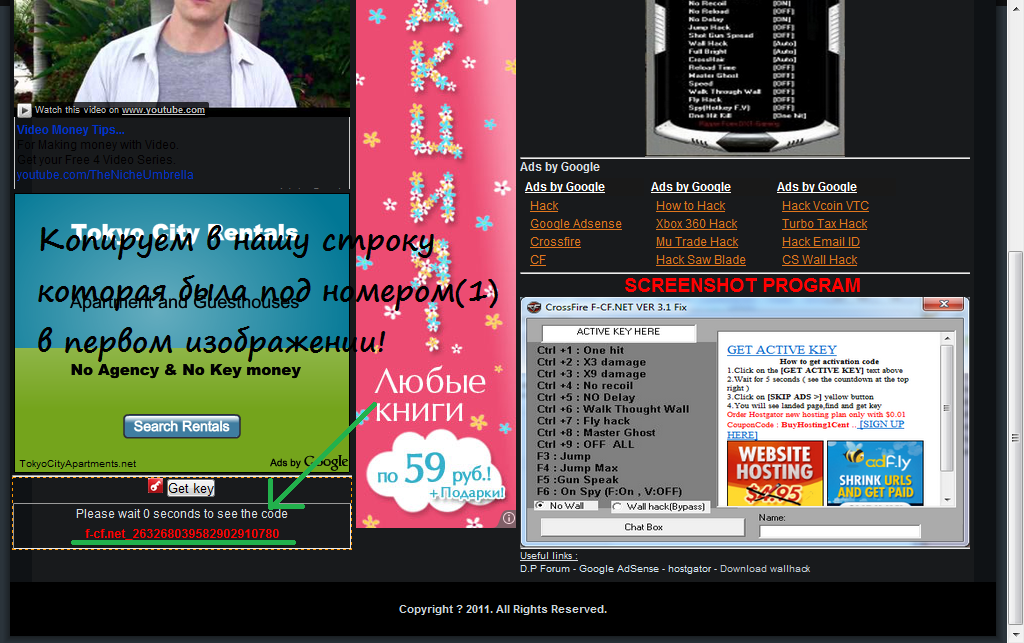
Task: Click the ad info icon on pink banner
Action: tap(508, 518)
